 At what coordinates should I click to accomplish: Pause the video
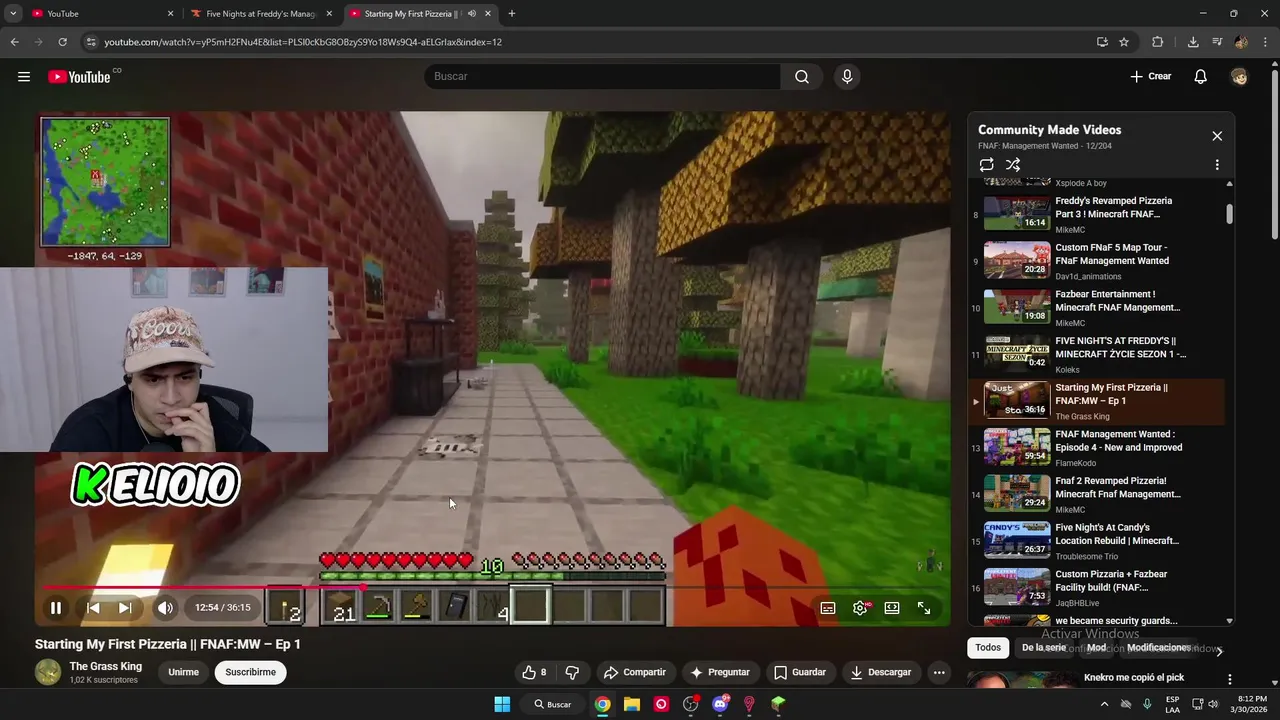(56, 607)
